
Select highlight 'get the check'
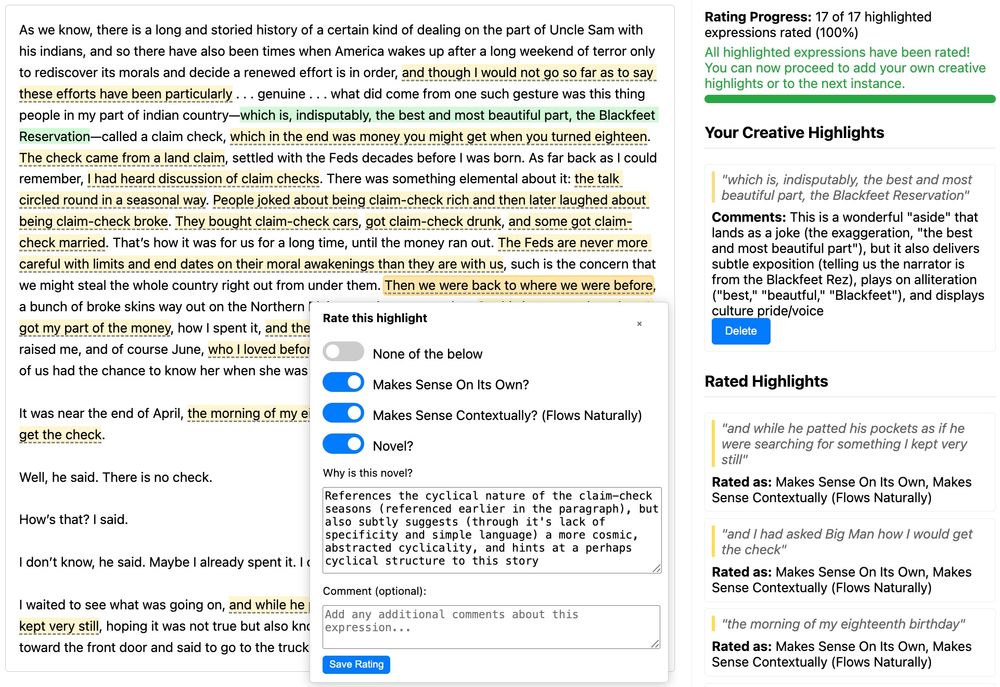point(61,434)
